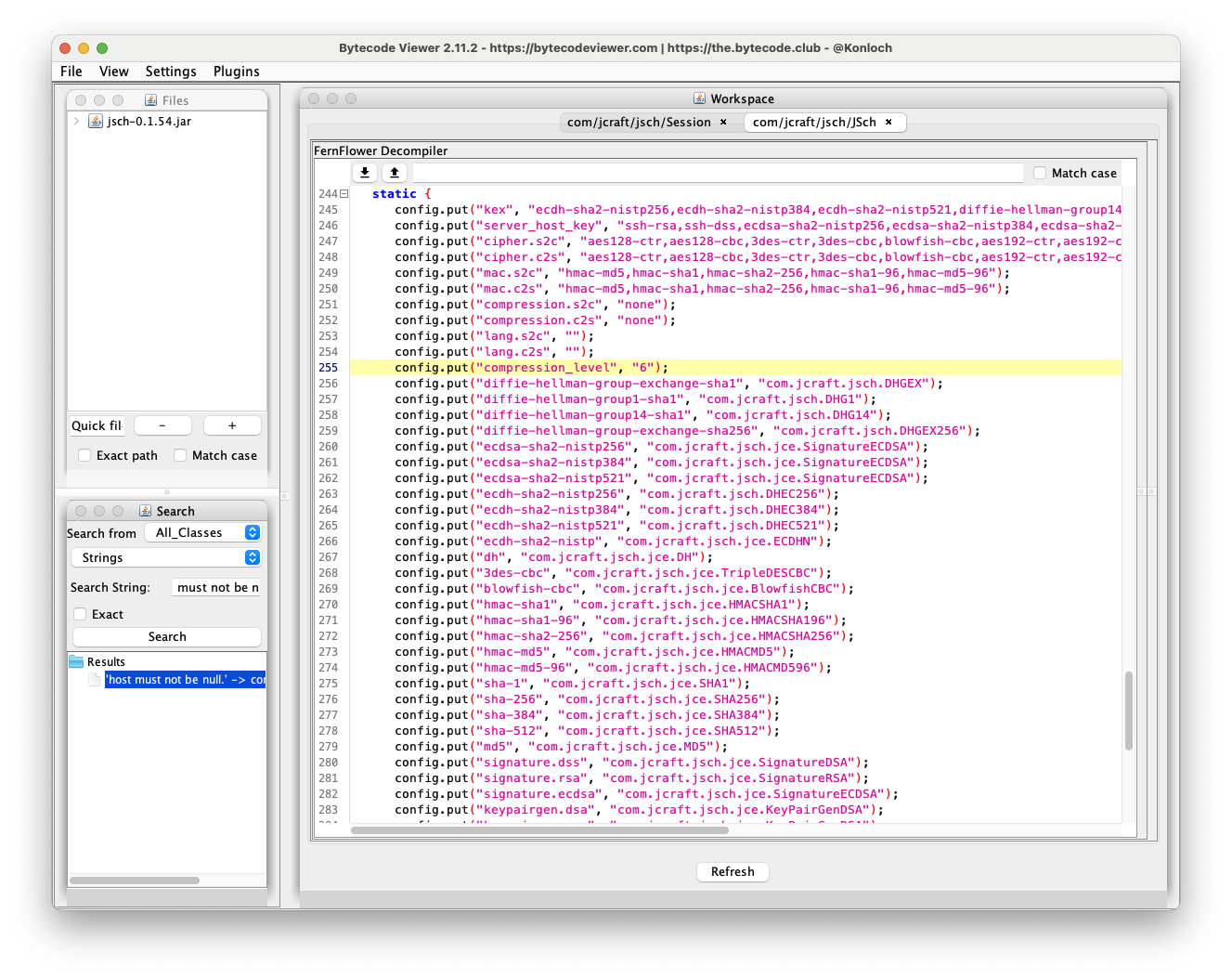Open the Settings menu
Viewport: 1232px width, 979px height.
(x=171, y=72)
